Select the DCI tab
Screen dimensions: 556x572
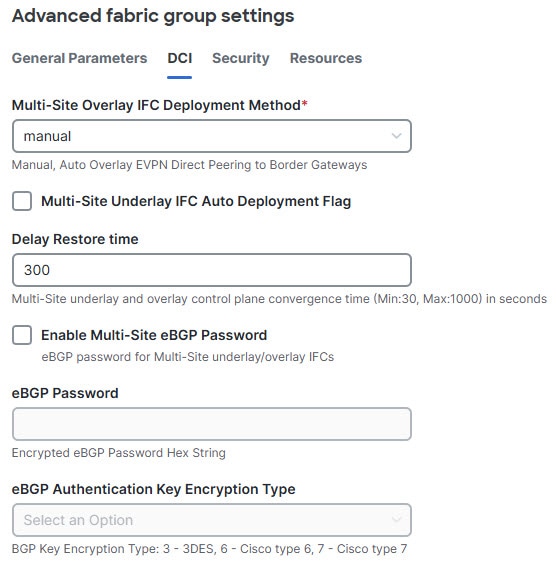point(179,58)
